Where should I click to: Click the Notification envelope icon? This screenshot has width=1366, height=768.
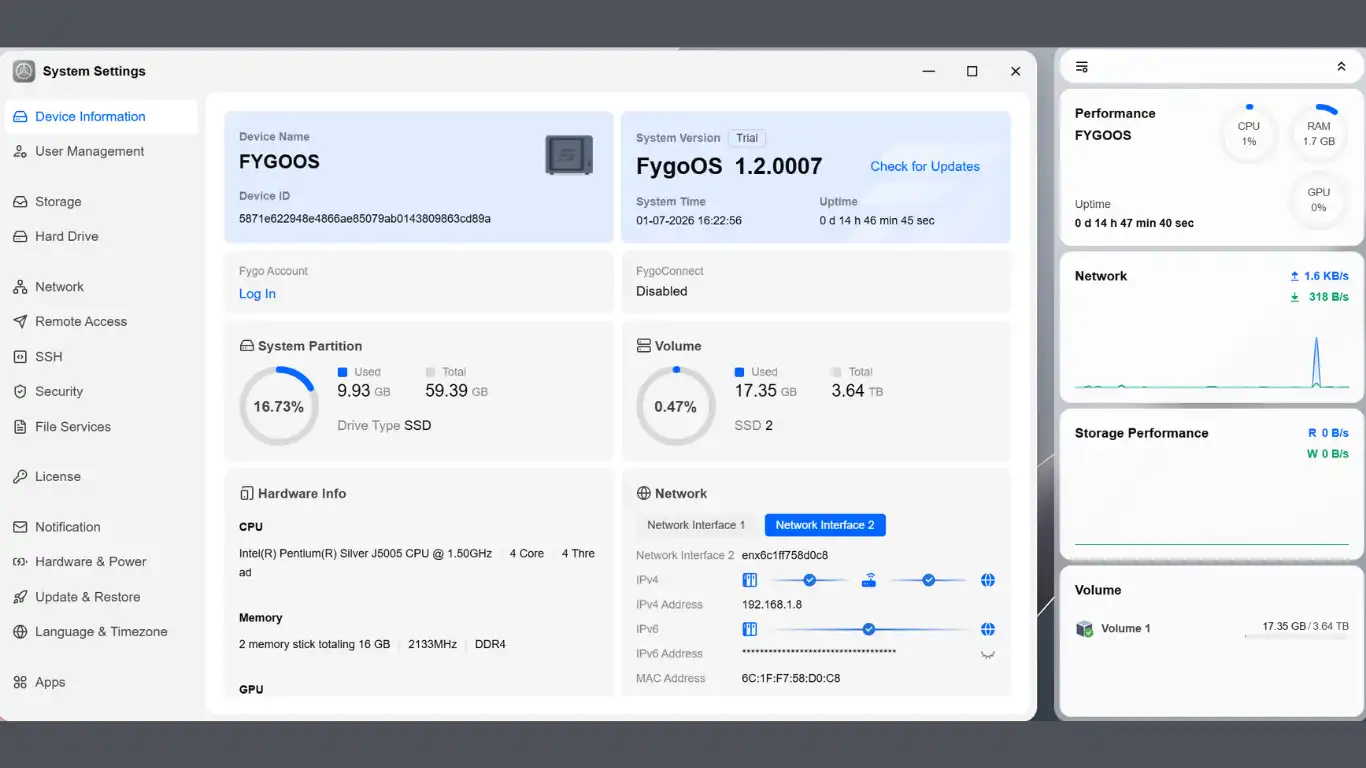pos(20,527)
